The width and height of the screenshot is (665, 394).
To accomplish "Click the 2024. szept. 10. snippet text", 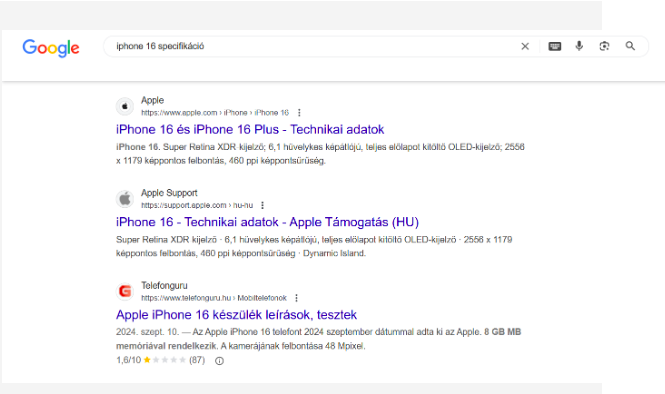I will point(318,339).
